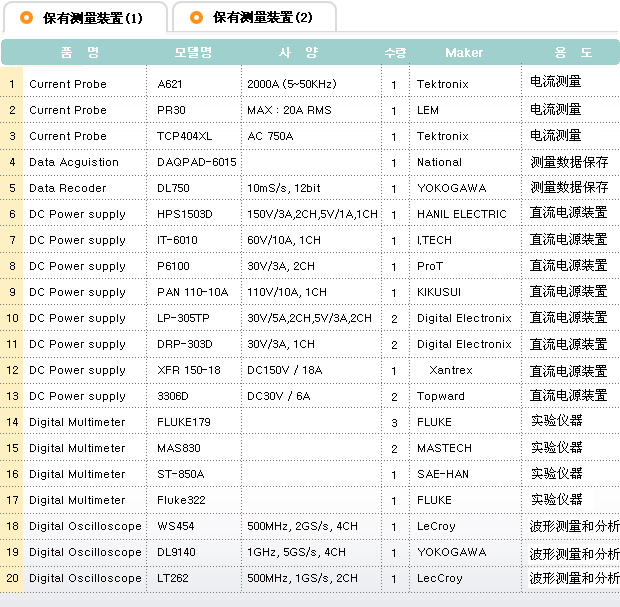Select model Fluke322
620x607 pixels.
tap(181, 500)
